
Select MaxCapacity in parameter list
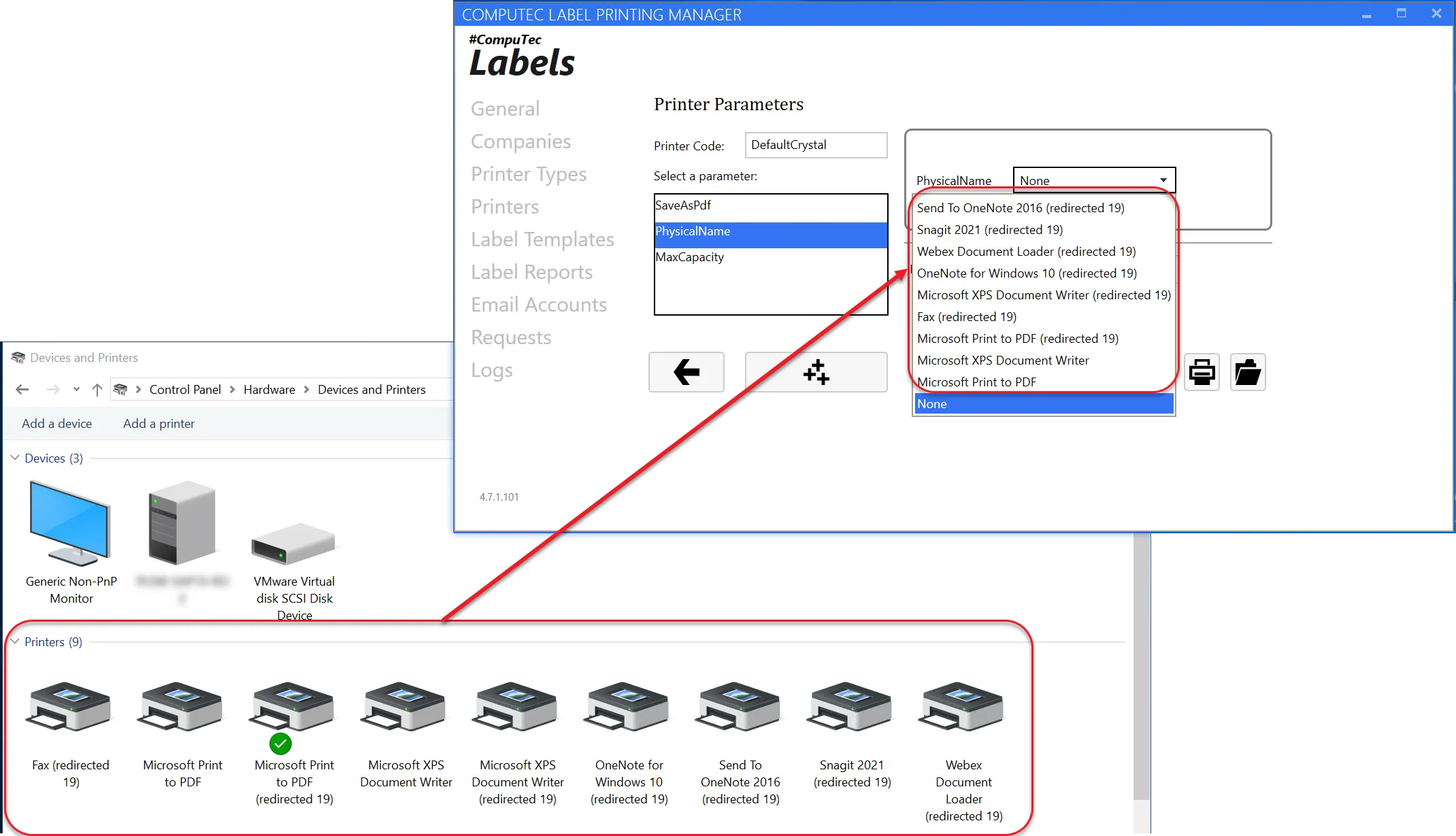(690, 257)
